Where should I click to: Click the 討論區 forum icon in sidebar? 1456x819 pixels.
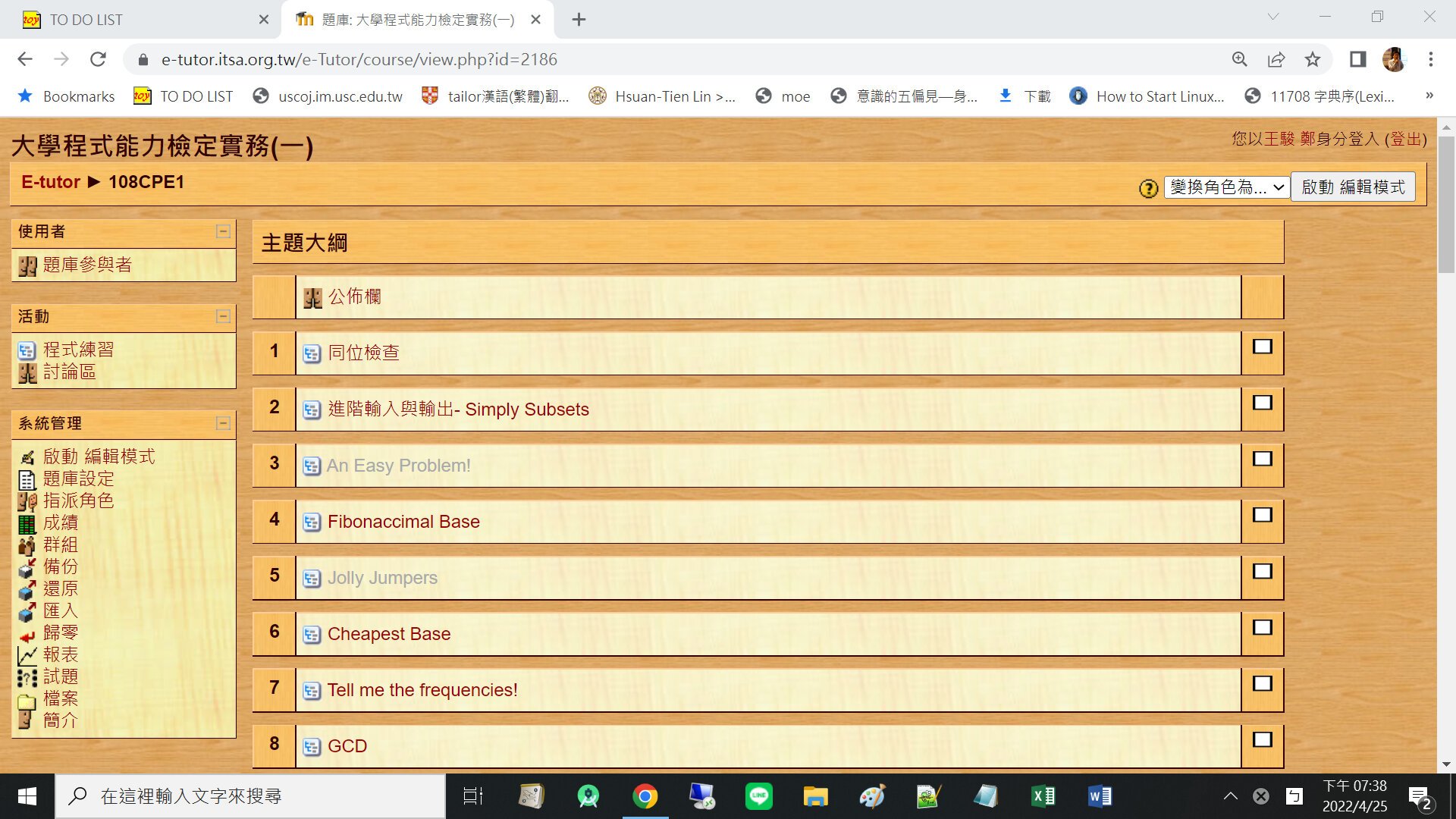point(27,373)
